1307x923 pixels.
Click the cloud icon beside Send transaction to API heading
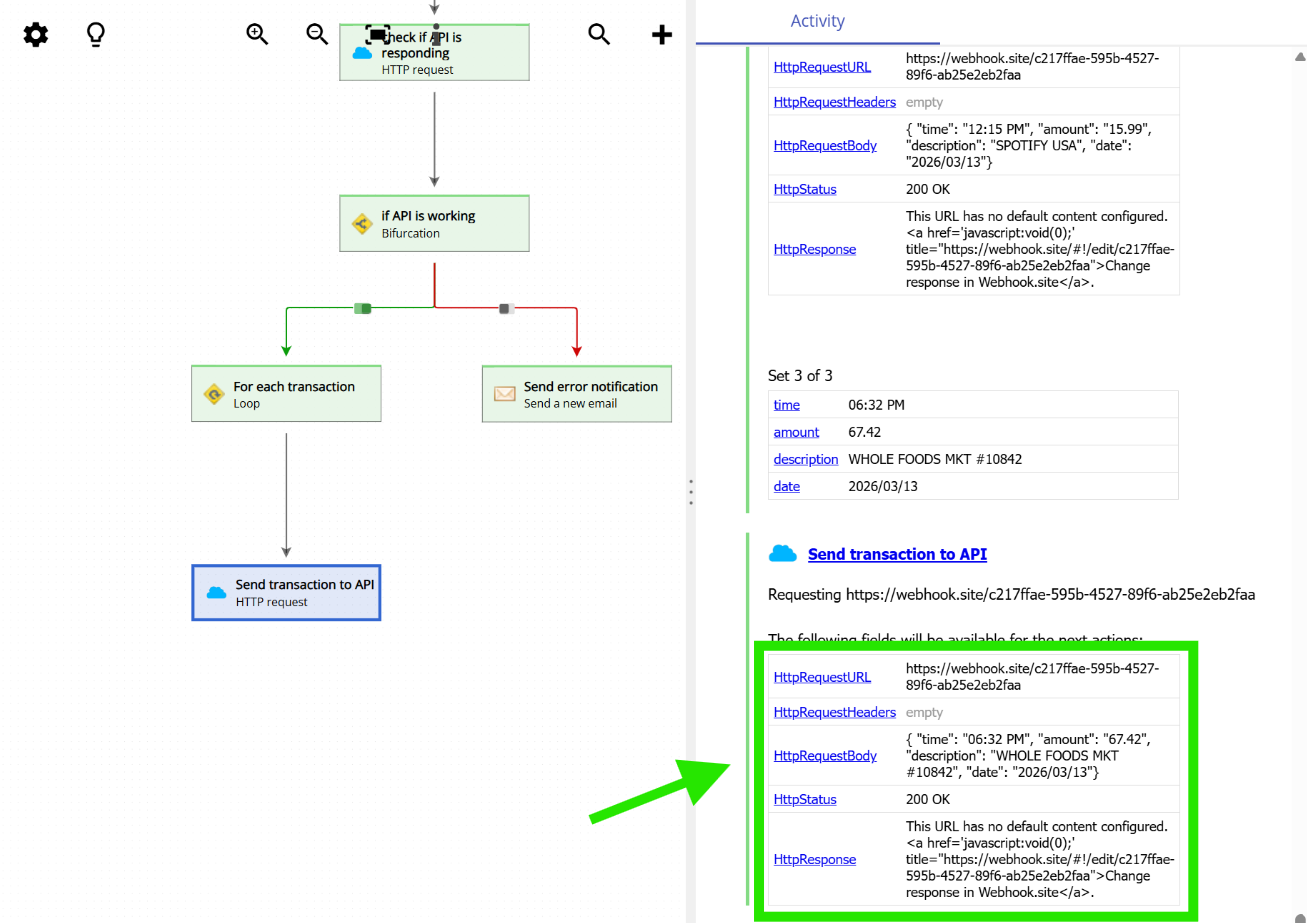783,553
